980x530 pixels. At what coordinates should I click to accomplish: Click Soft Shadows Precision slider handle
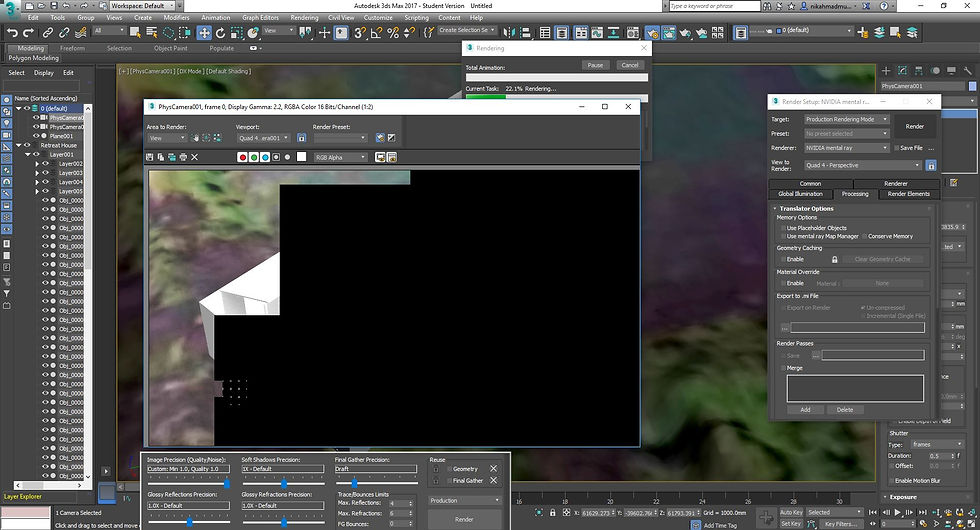[x=284, y=484]
